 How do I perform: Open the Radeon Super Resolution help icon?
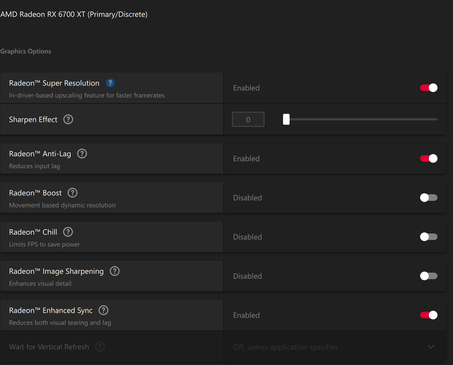[x=110, y=83]
